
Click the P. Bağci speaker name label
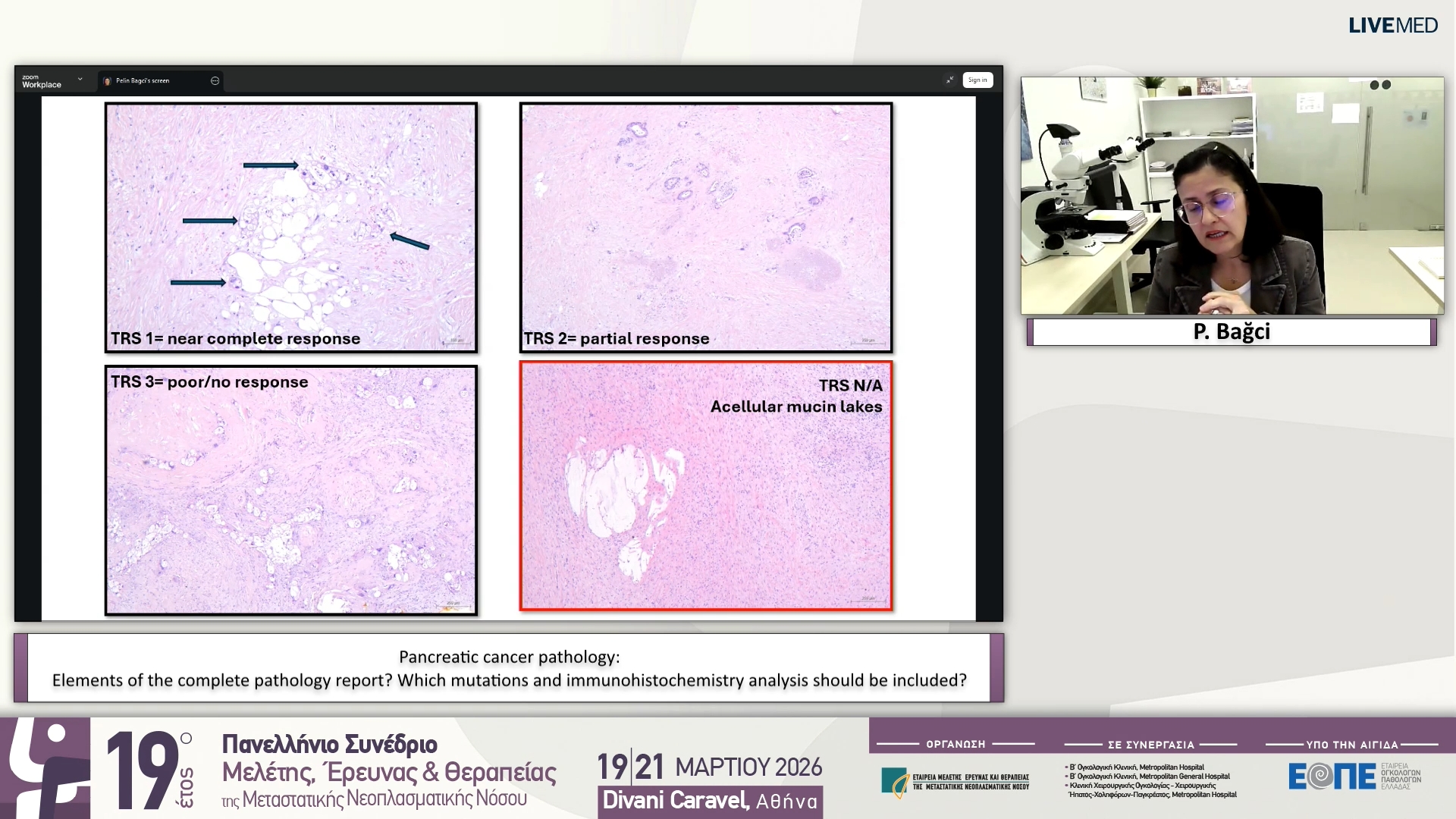(1230, 331)
